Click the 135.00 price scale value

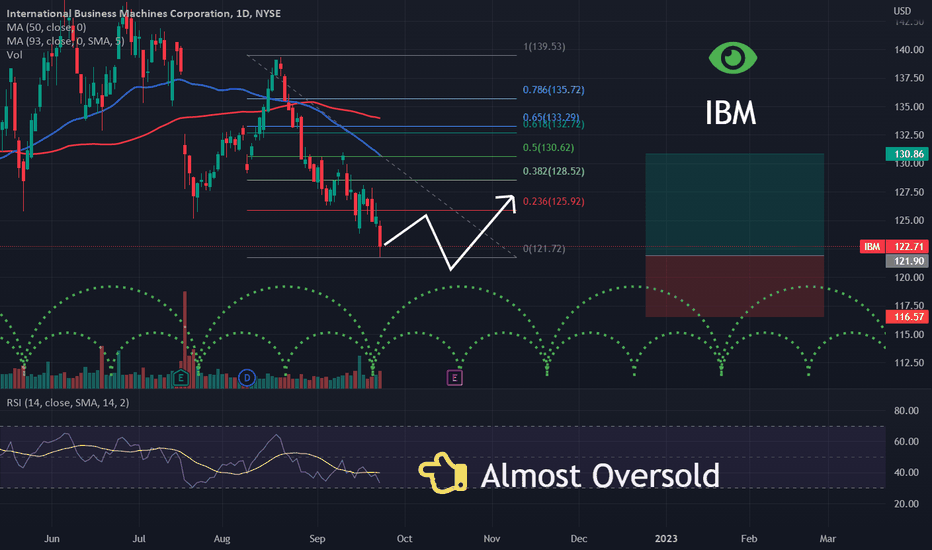pyautogui.click(x=909, y=106)
